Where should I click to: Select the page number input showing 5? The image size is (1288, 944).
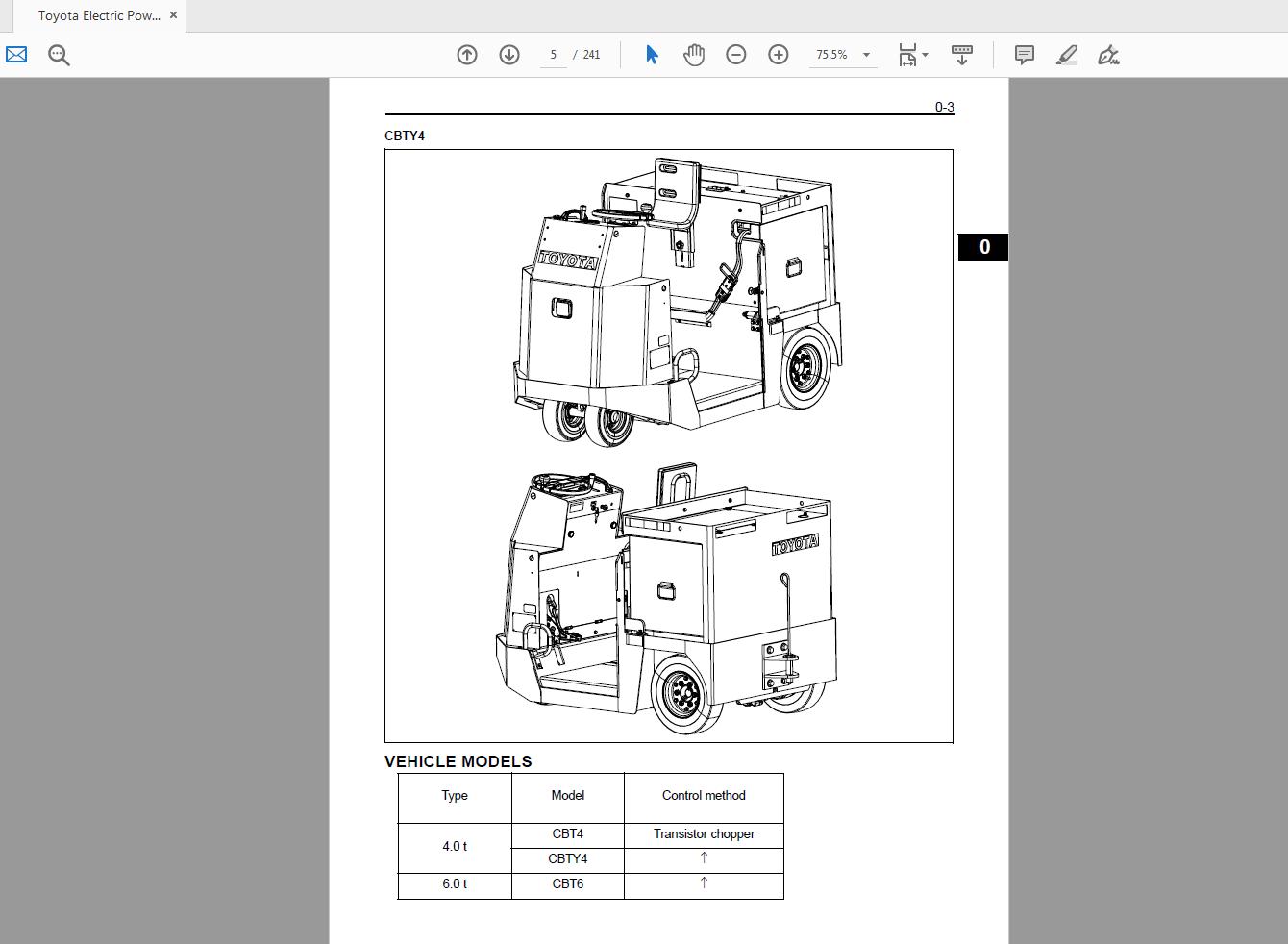pos(553,55)
